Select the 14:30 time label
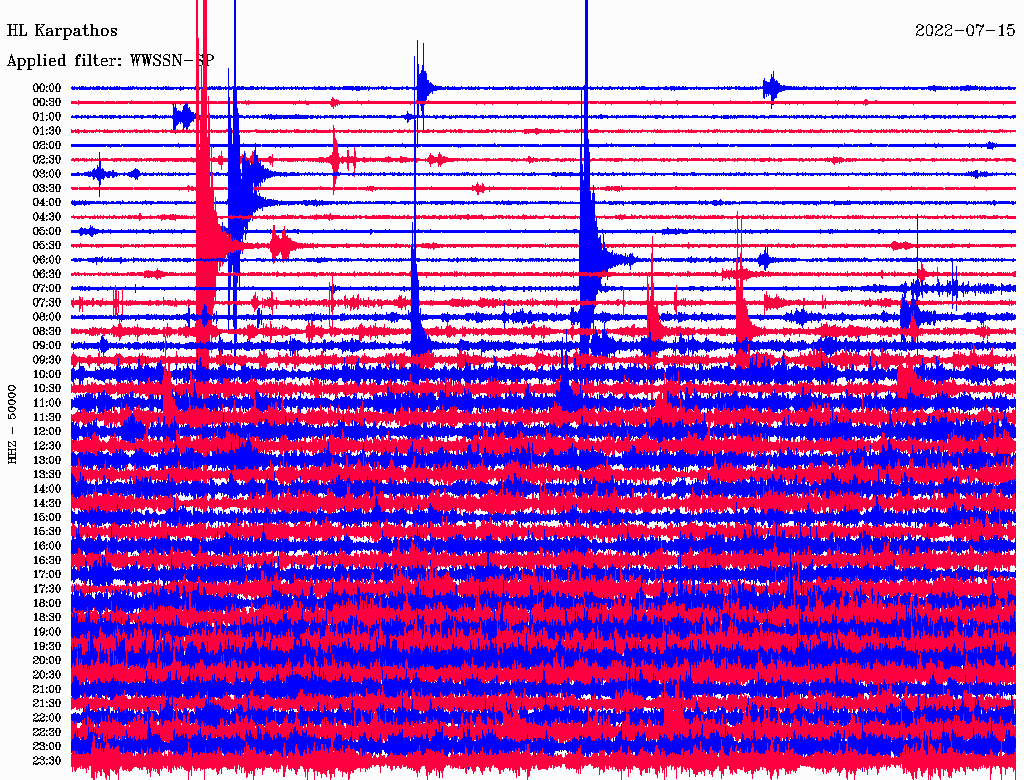 pyautogui.click(x=47, y=503)
